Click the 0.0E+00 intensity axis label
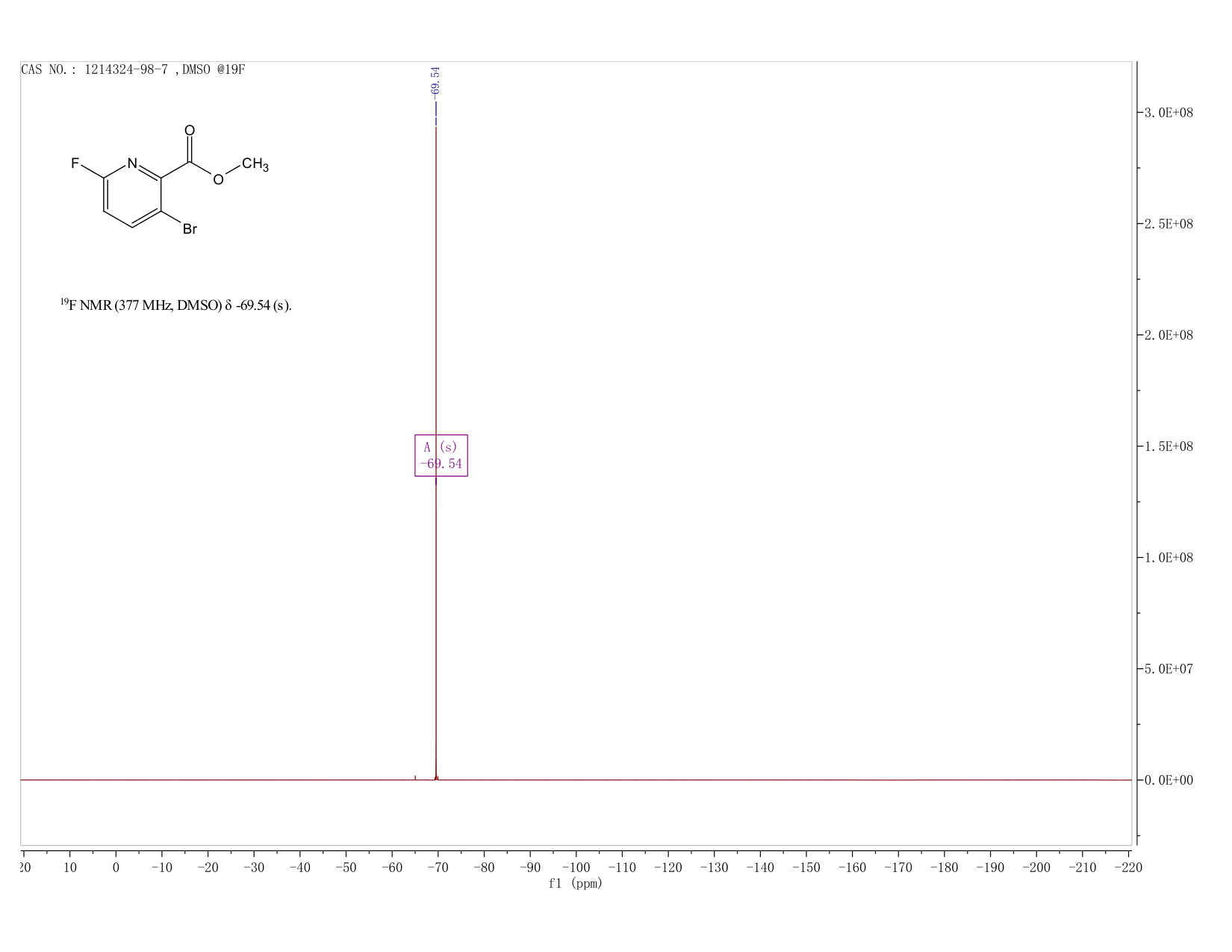 click(1169, 780)
